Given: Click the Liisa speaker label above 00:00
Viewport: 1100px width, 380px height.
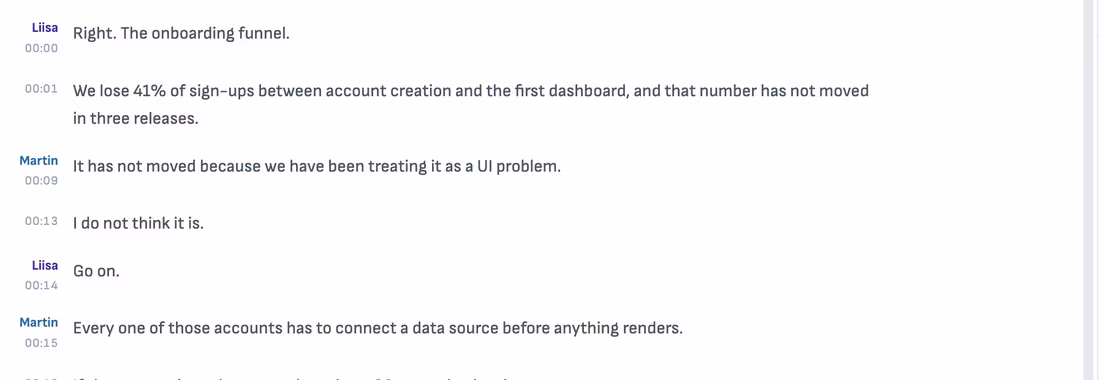Looking at the screenshot, I should tap(45, 28).
